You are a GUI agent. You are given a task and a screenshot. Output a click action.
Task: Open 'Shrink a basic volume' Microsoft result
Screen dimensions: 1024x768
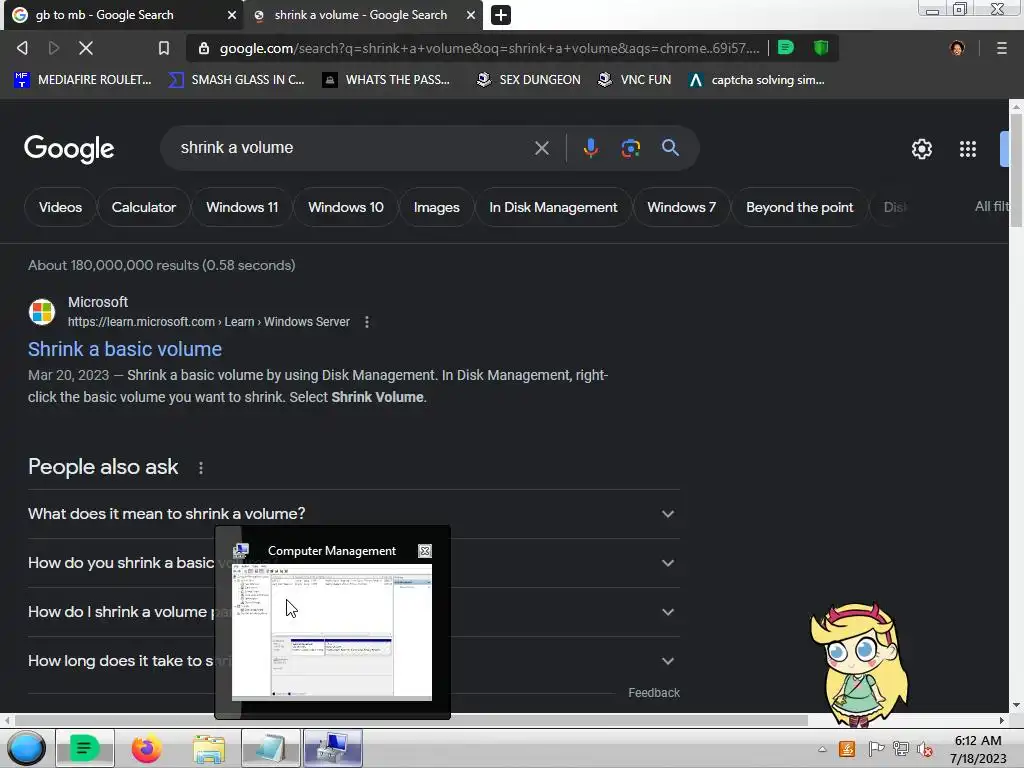125,349
